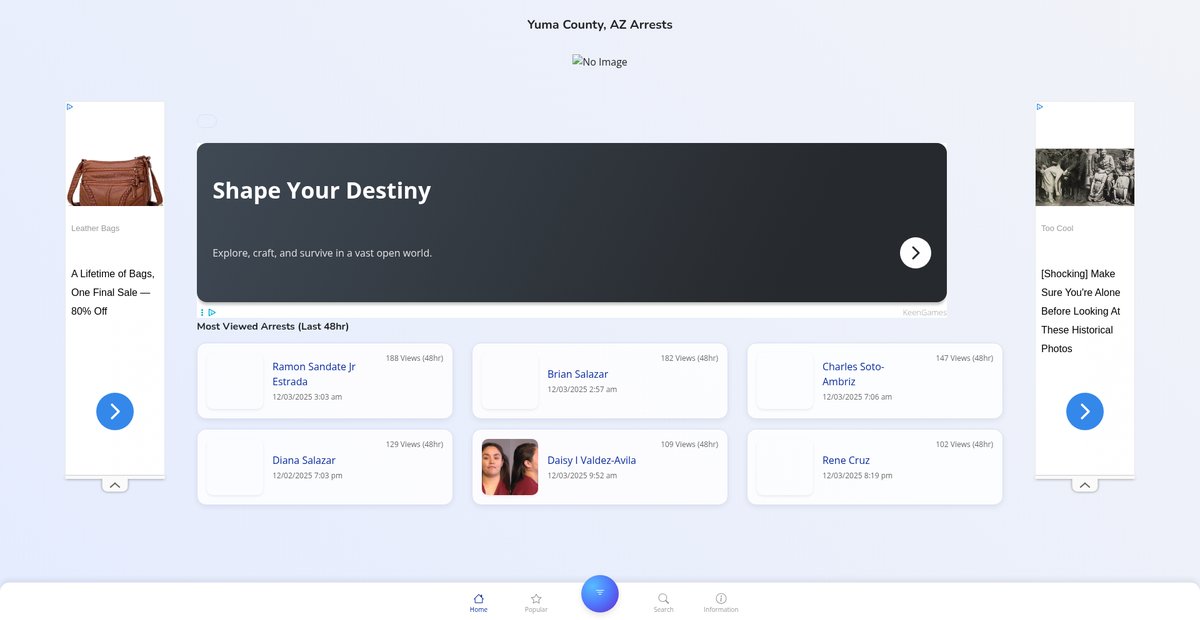1200x620 pixels.
Task: Open Rene Cruz arrest record
Action: pyautogui.click(x=846, y=460)
